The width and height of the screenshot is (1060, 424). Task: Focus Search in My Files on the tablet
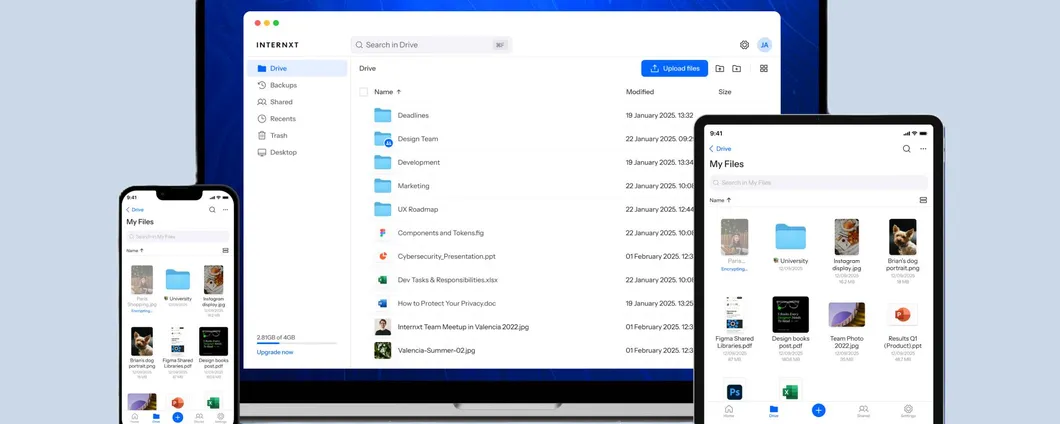(818, 183)
